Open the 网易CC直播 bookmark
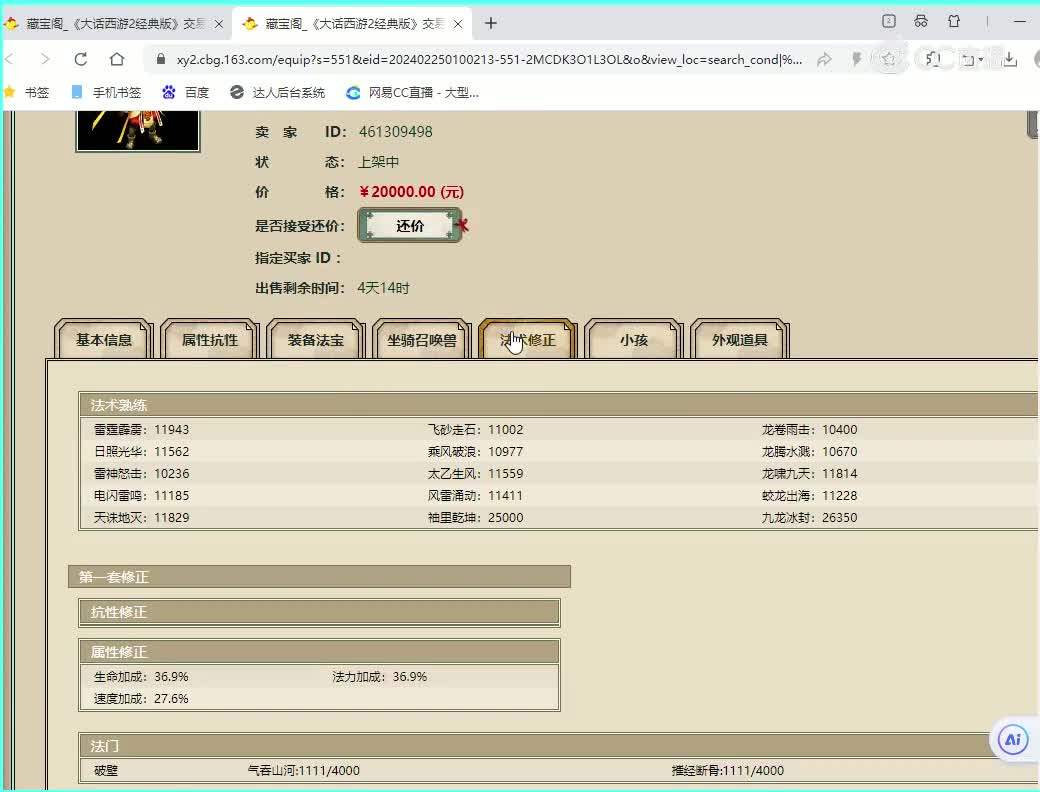The width and height of the screenshot is (1040, 792). coord(413,92)
